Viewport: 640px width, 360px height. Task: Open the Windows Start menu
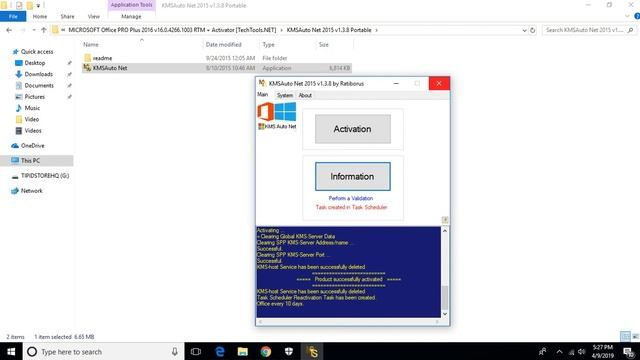pyautogui.click(x=11, y=351)
